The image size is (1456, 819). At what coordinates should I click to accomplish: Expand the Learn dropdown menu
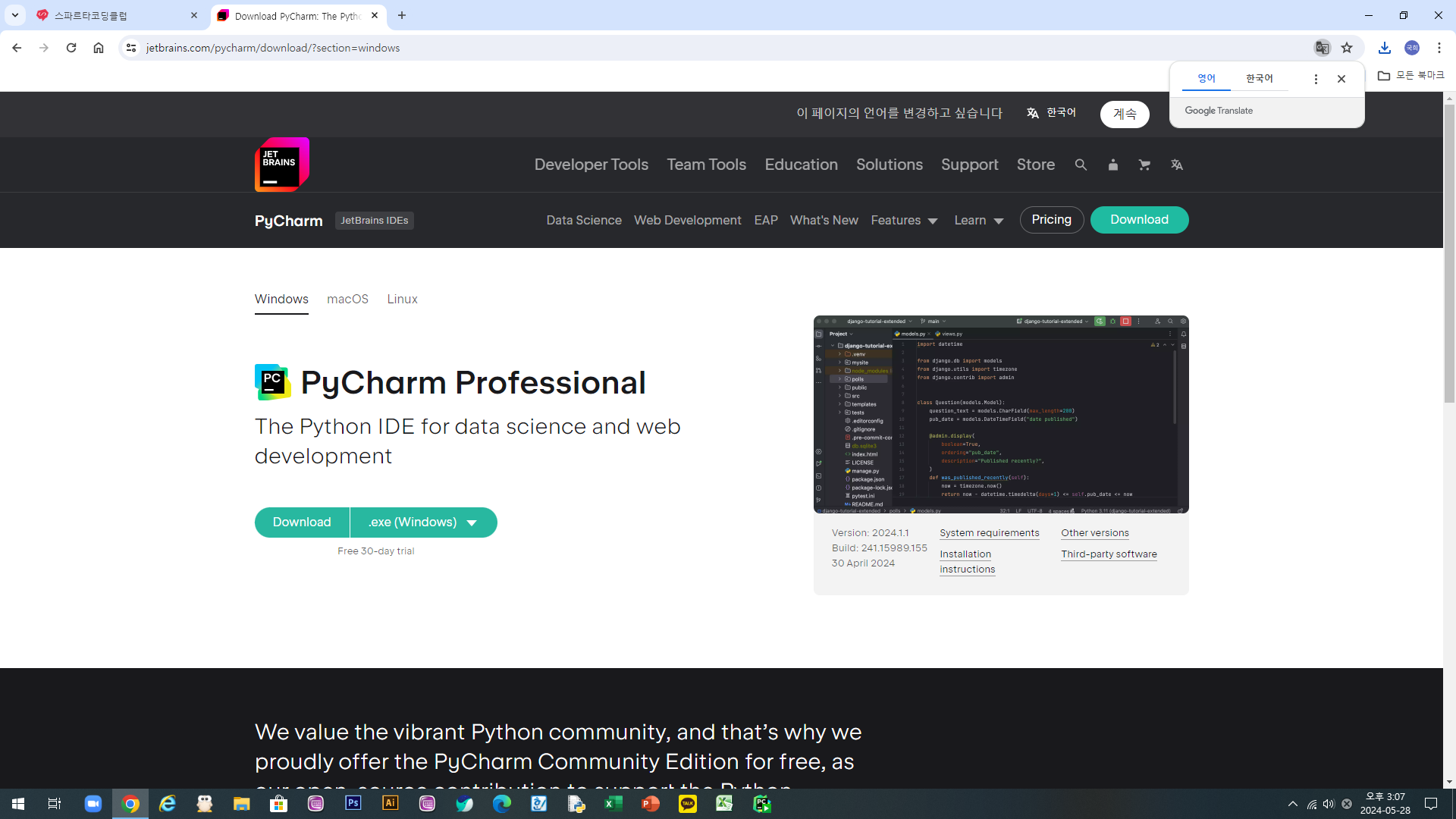pyautogui.click(x=979, y=221)
